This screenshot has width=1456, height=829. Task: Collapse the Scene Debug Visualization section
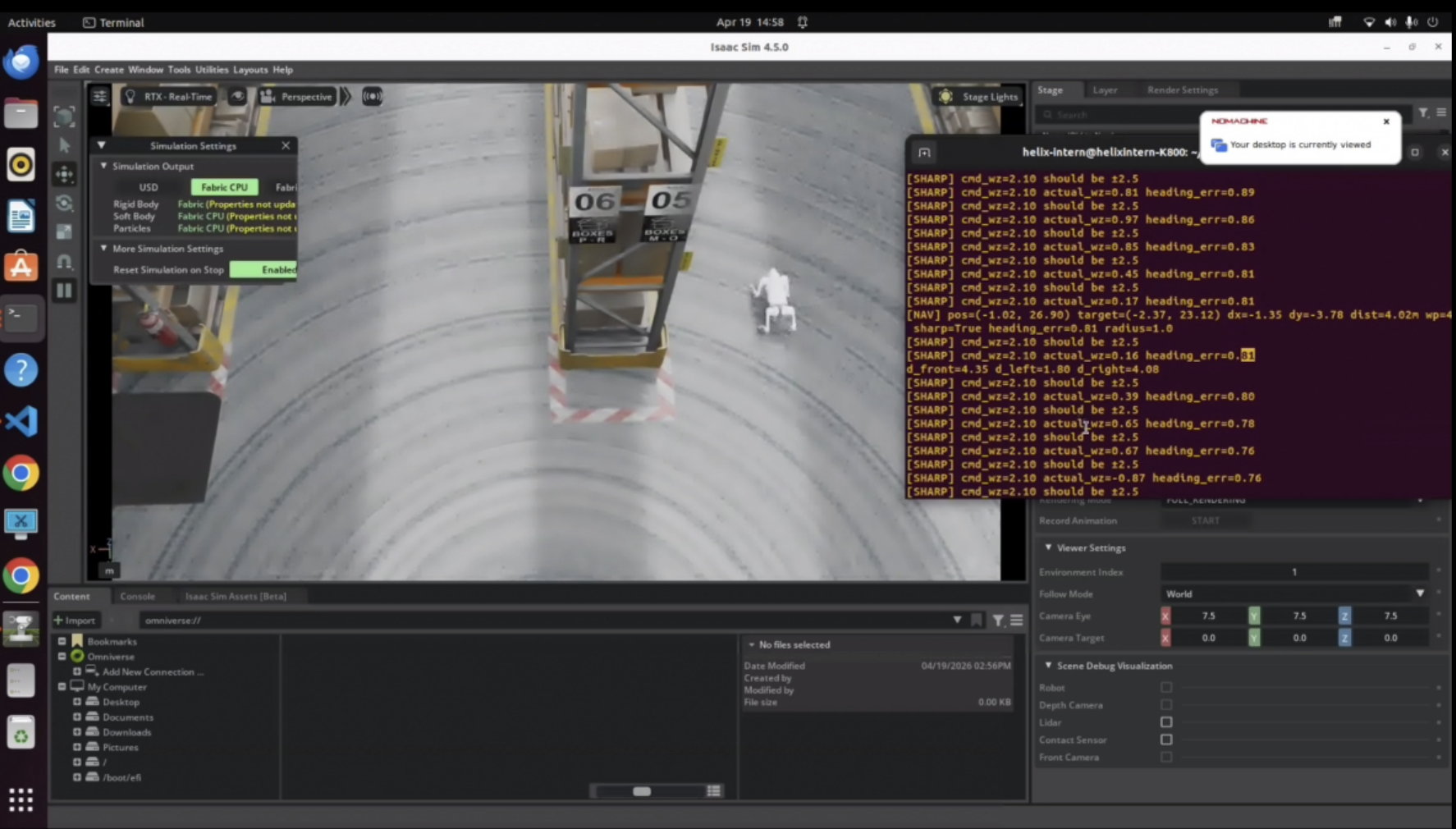coord(1048,666)
